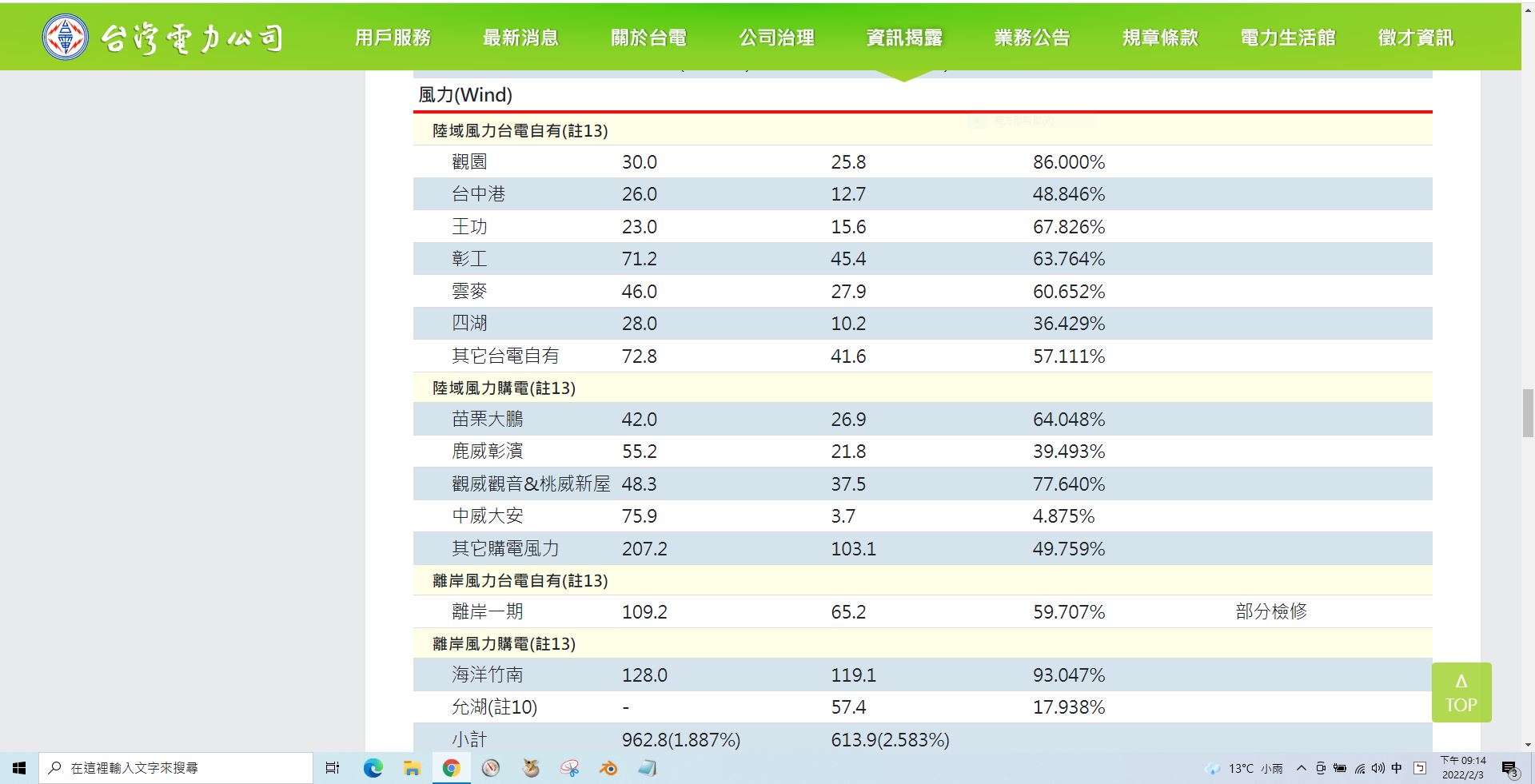Click the 離岸風力購電(註13) group header
The width and height of the screenshot is (1535, 784).
point(504,644)
